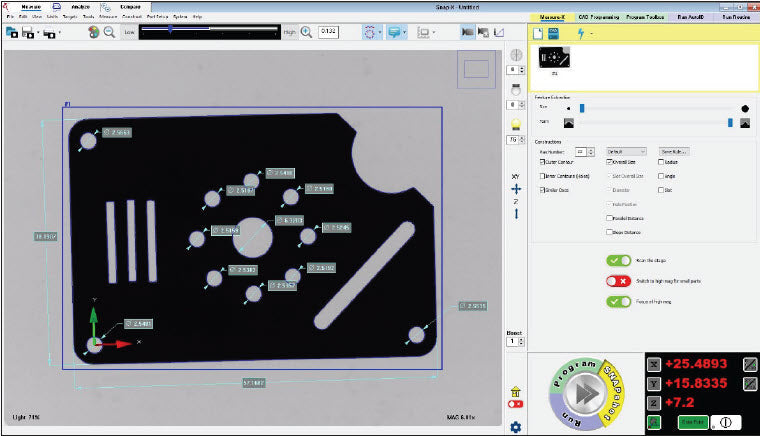
Task: Switch to the Compare mode tab
Action: [130, 7]
